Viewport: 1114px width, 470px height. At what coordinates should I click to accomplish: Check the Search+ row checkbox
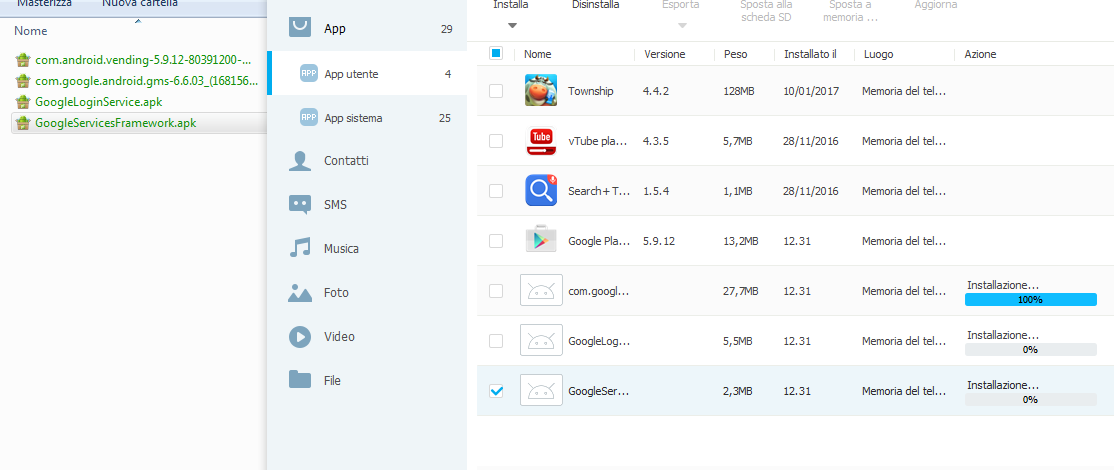(x=496, y=190)
